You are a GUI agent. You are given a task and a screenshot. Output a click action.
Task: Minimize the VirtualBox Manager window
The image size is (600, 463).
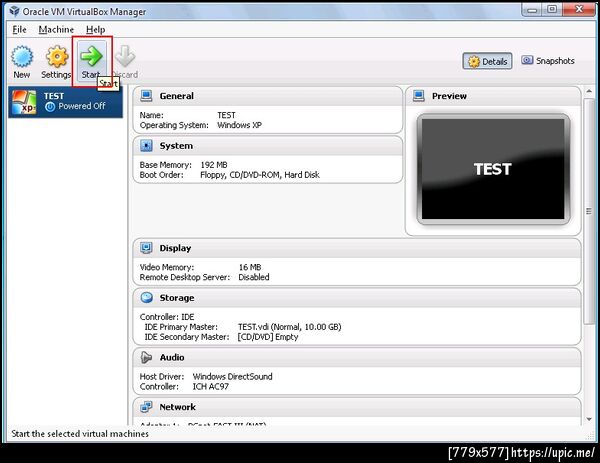tap(532, 9)
